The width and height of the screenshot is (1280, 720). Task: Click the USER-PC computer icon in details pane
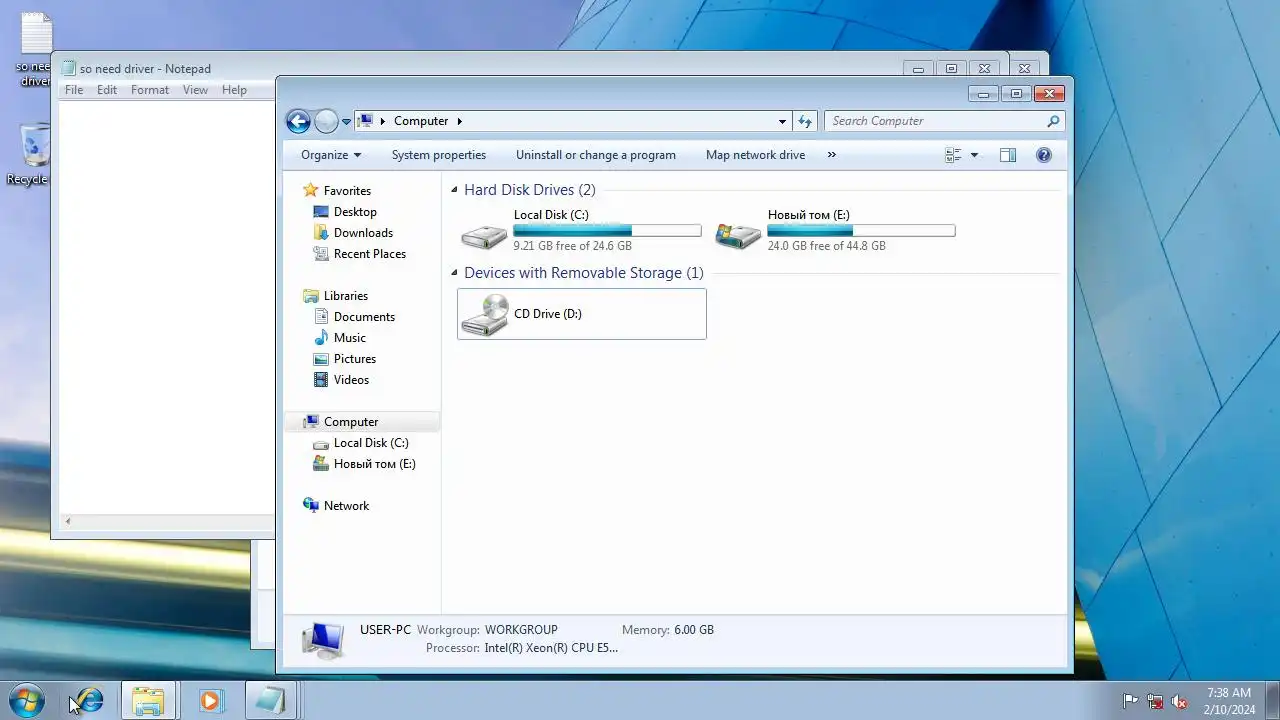click(x=323, y=640)
